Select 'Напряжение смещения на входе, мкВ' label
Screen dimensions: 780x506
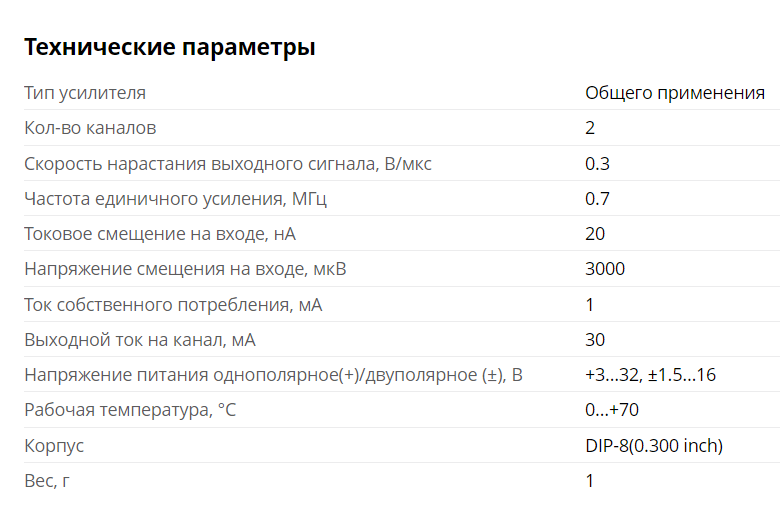click(185, 269)
